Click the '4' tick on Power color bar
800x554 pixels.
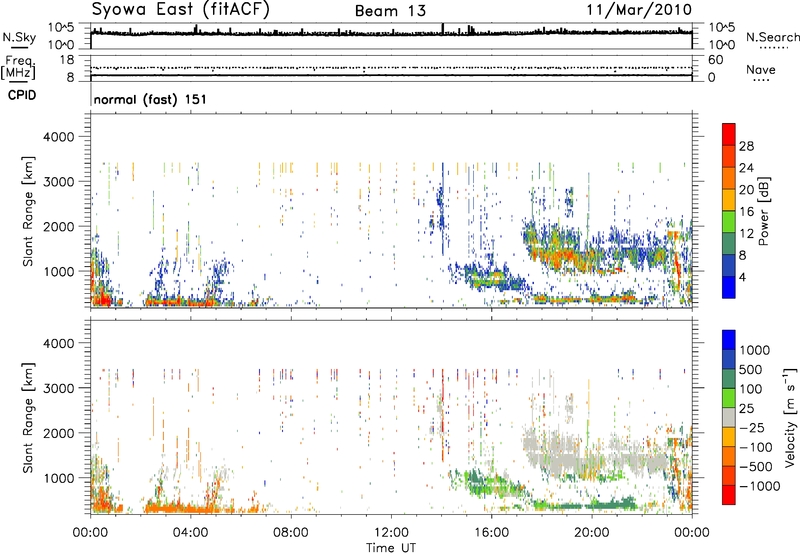pyautogui.click(x=742, y=277)
